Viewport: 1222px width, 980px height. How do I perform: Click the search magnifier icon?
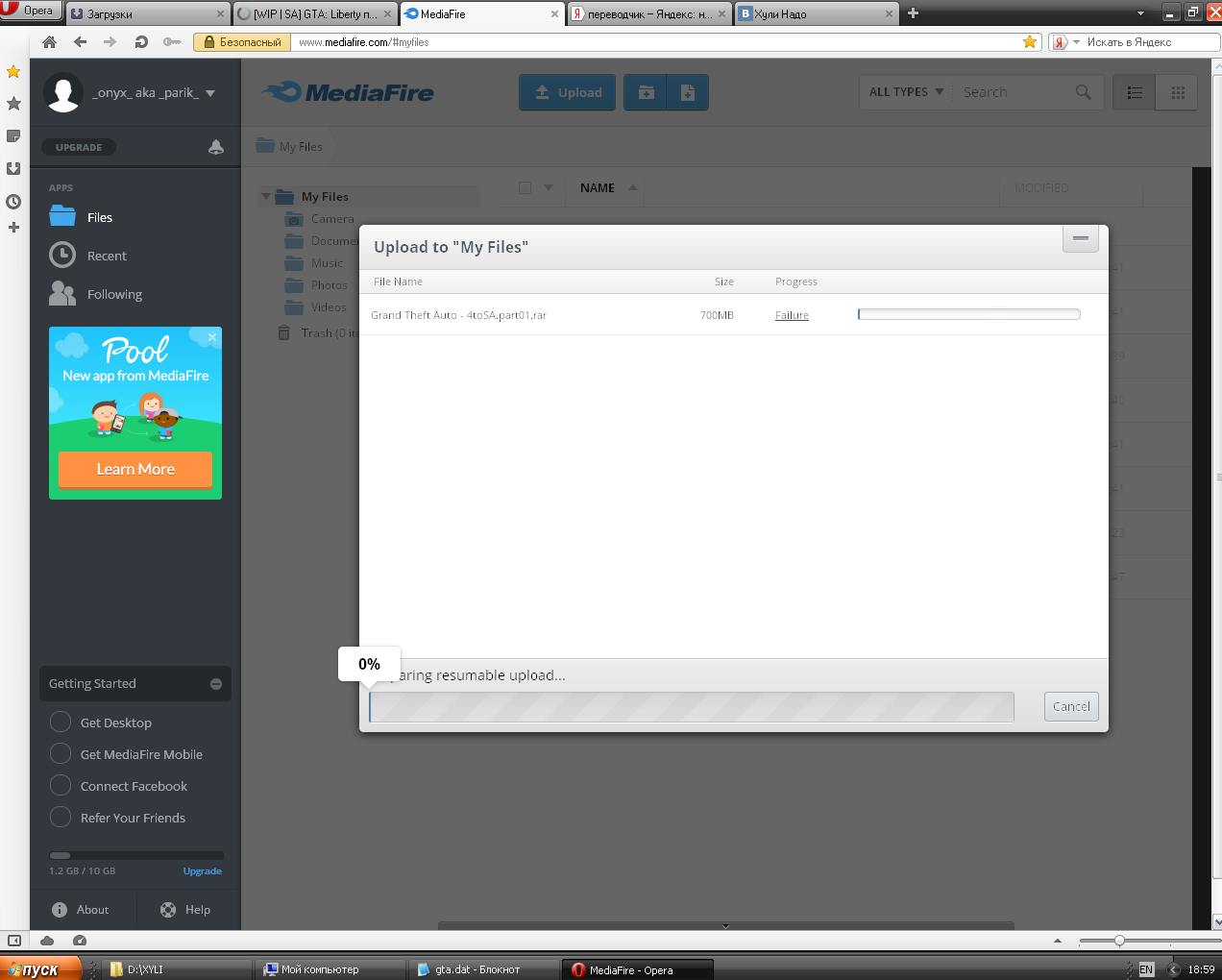[x=1084, y=92]
